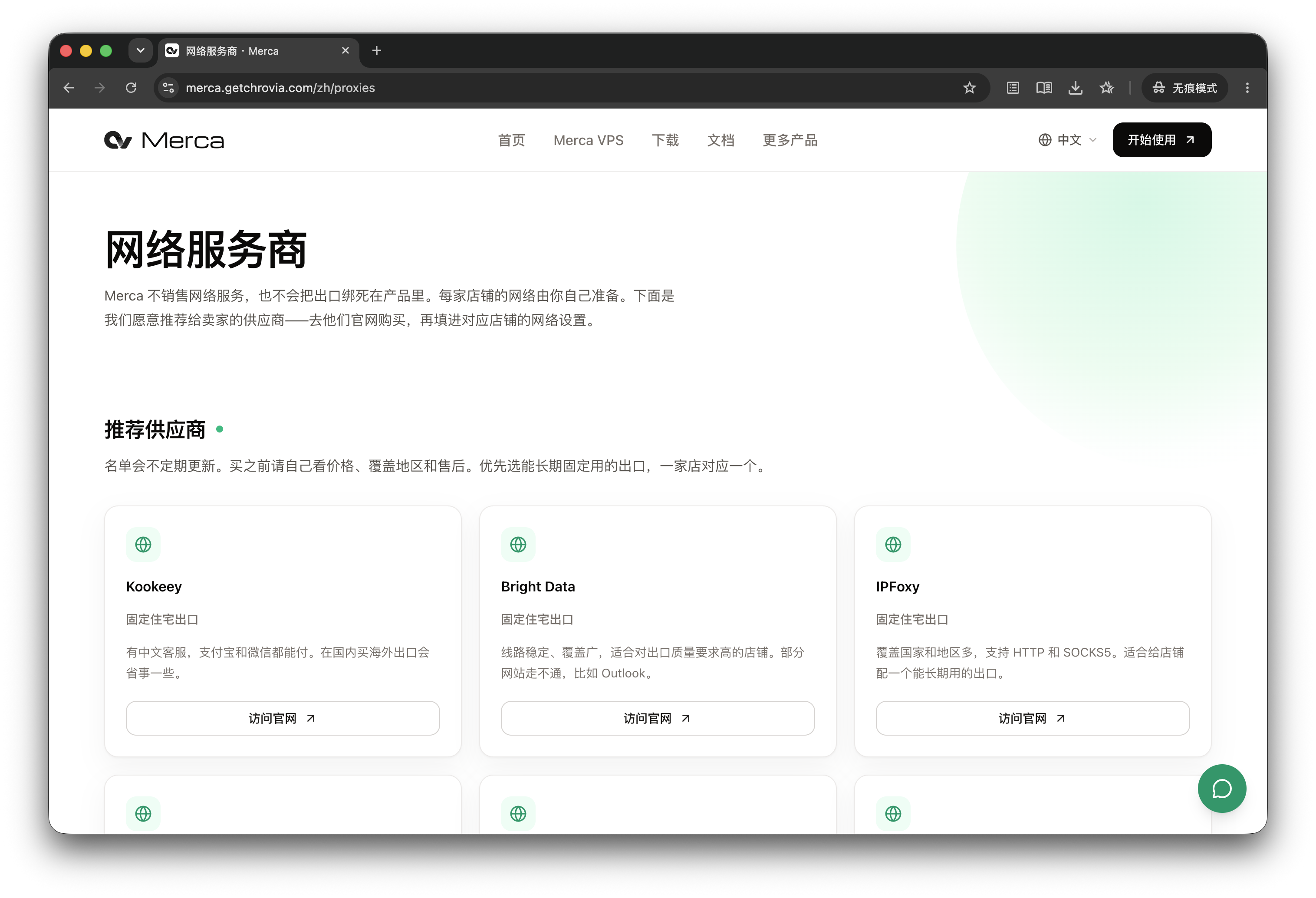
Task: Click 固定住宅出口 label under Kookeey
Action: click(162, 619)
